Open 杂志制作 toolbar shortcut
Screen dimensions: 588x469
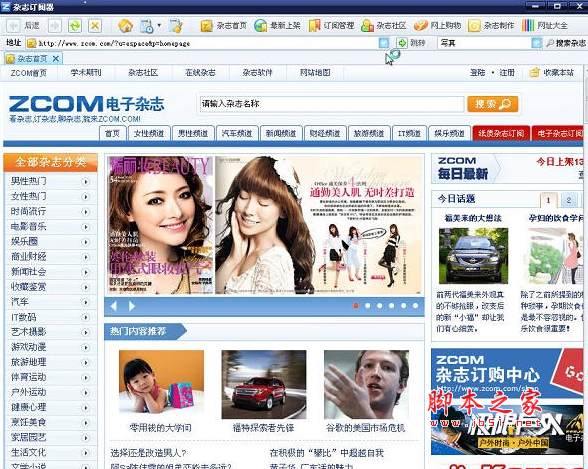tap(491, 25)
